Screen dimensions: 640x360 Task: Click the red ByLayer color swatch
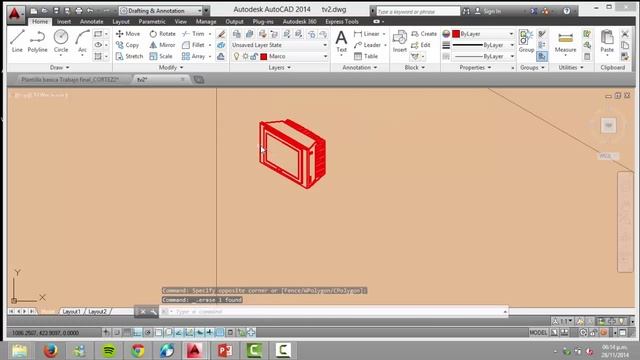[456, 33]
